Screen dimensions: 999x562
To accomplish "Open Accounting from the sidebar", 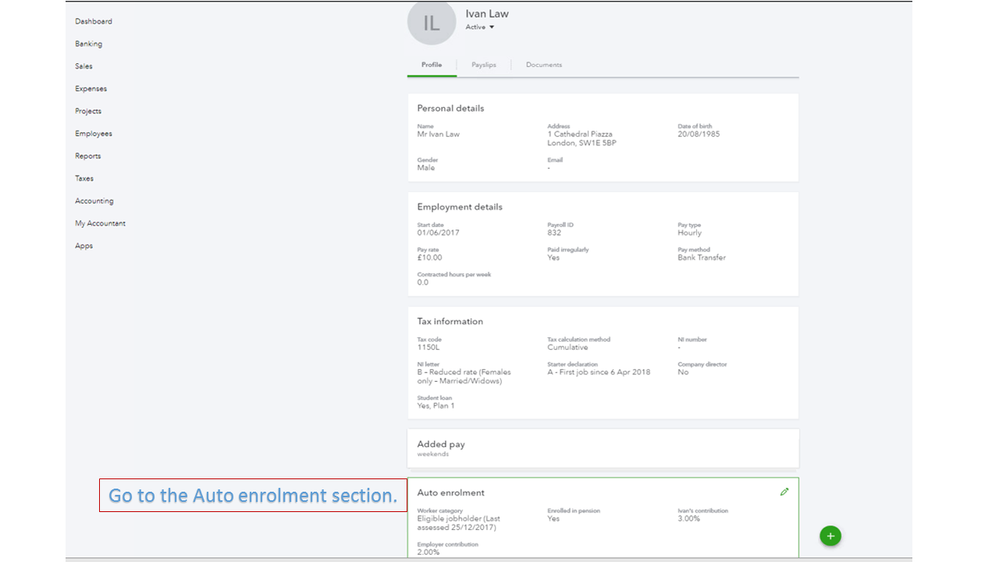I will tap(94, 201).
